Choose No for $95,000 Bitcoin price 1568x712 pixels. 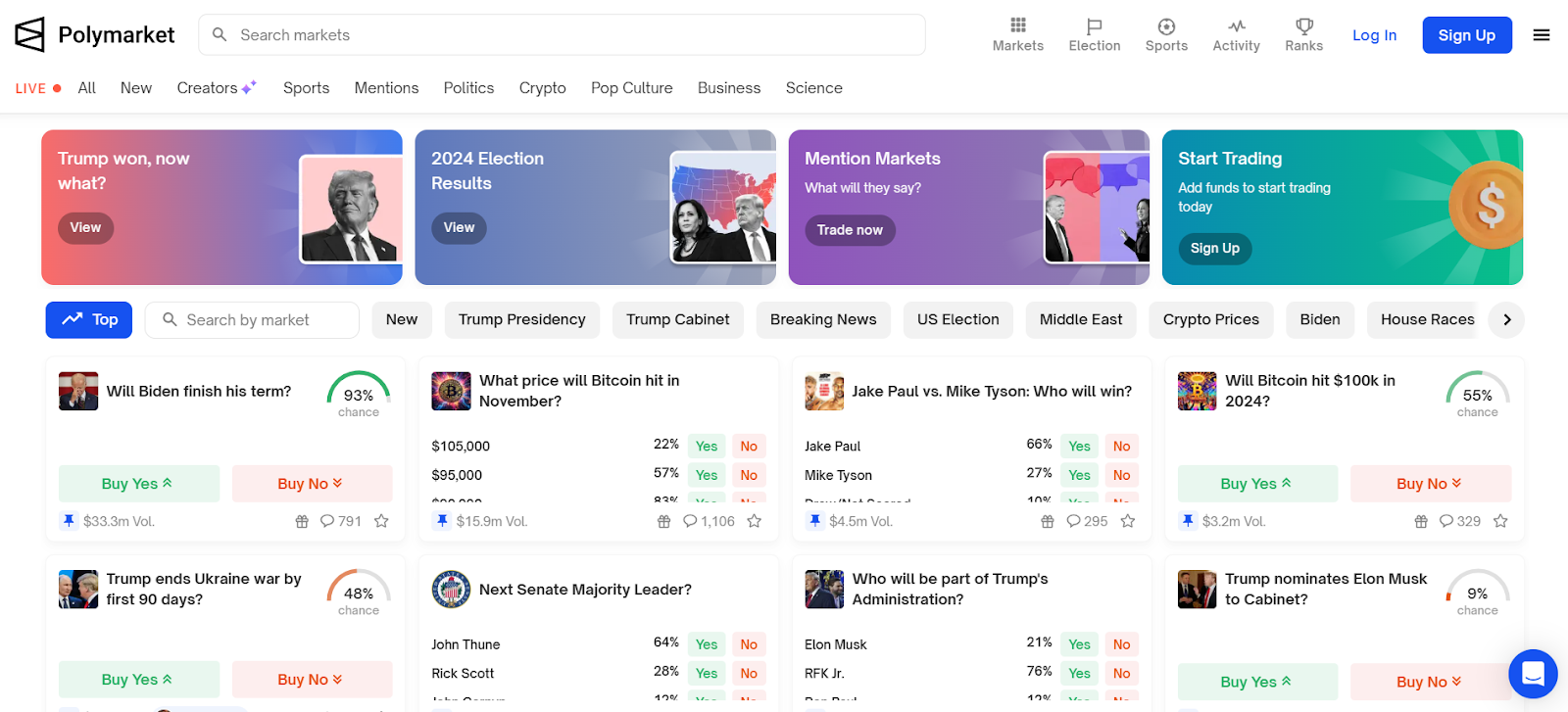point(749,475)
